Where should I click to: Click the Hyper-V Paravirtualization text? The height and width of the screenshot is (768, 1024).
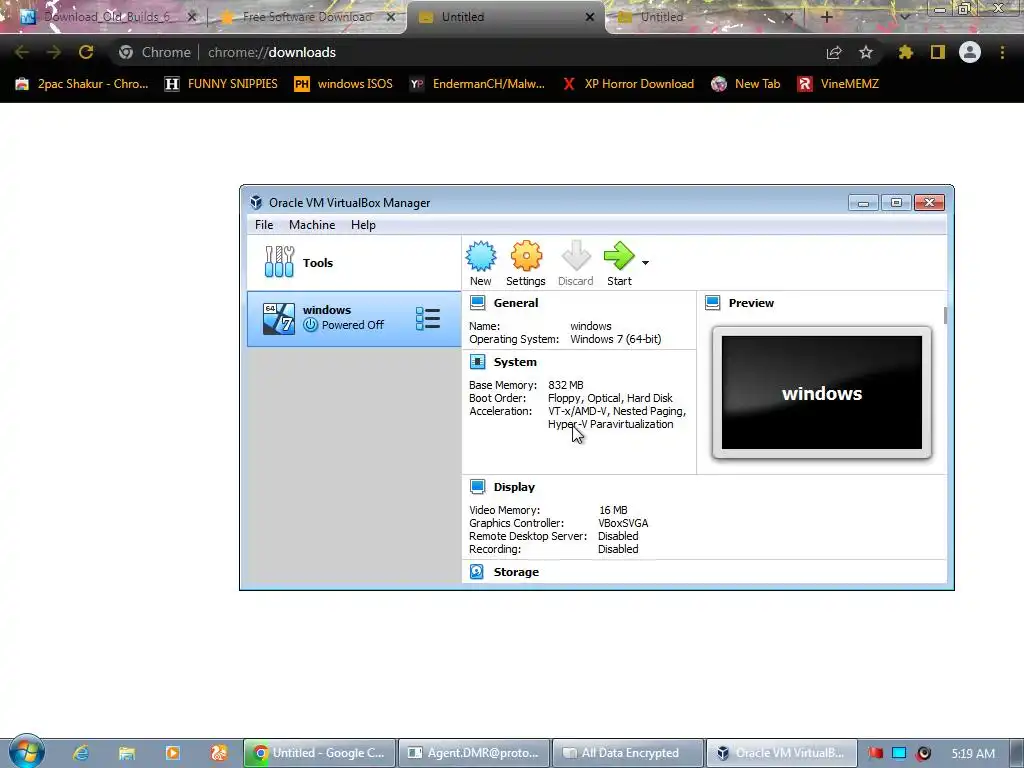(611, 424)
